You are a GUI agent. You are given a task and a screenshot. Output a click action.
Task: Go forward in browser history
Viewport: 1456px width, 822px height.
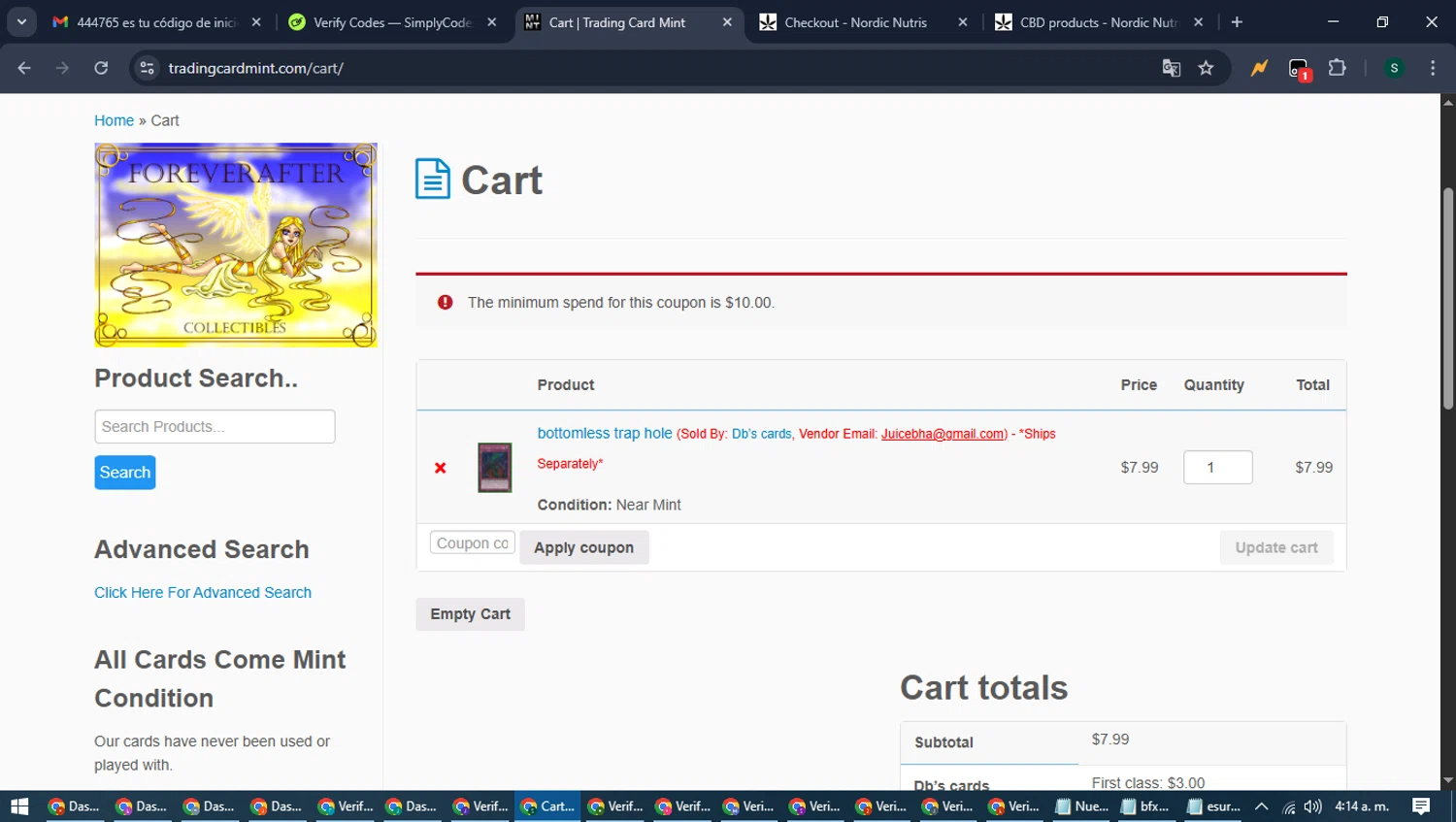(62, 68)
